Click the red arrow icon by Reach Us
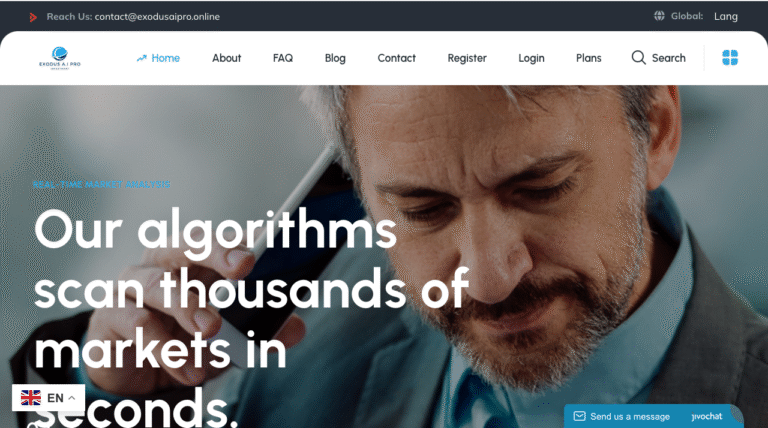 point(33,17)
